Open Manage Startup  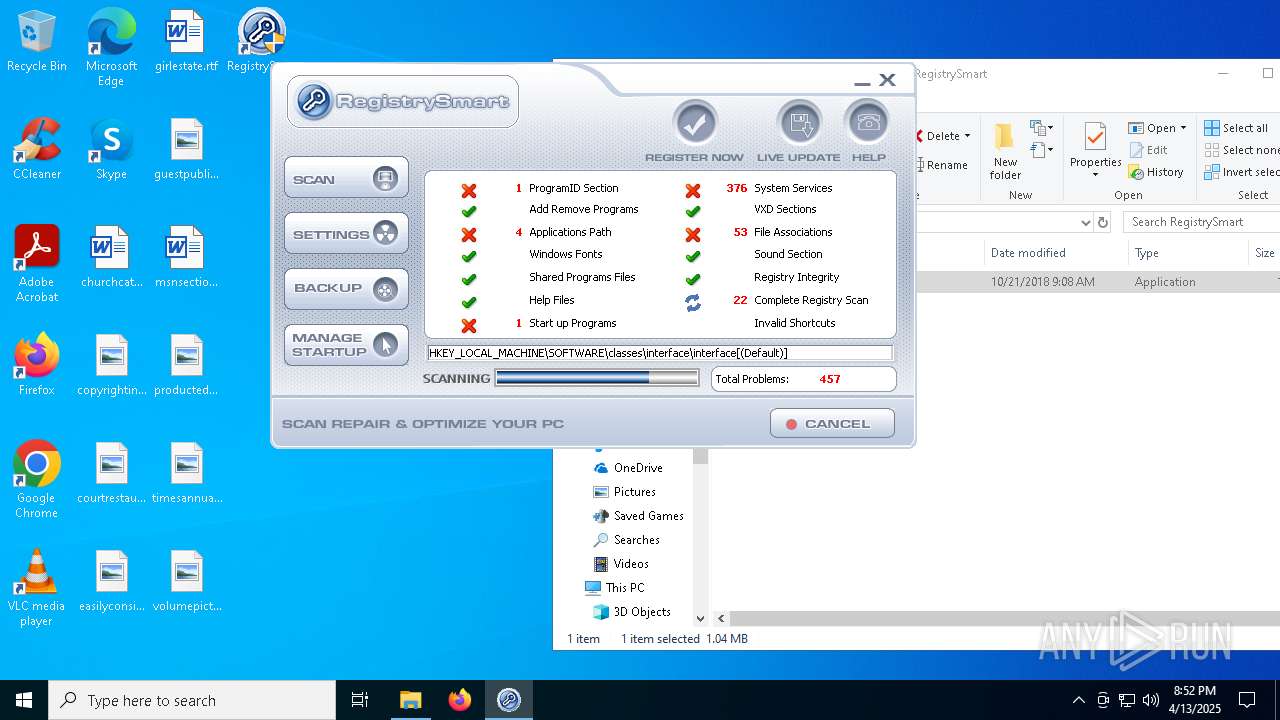pyautogui.click(x=346, y=345)
